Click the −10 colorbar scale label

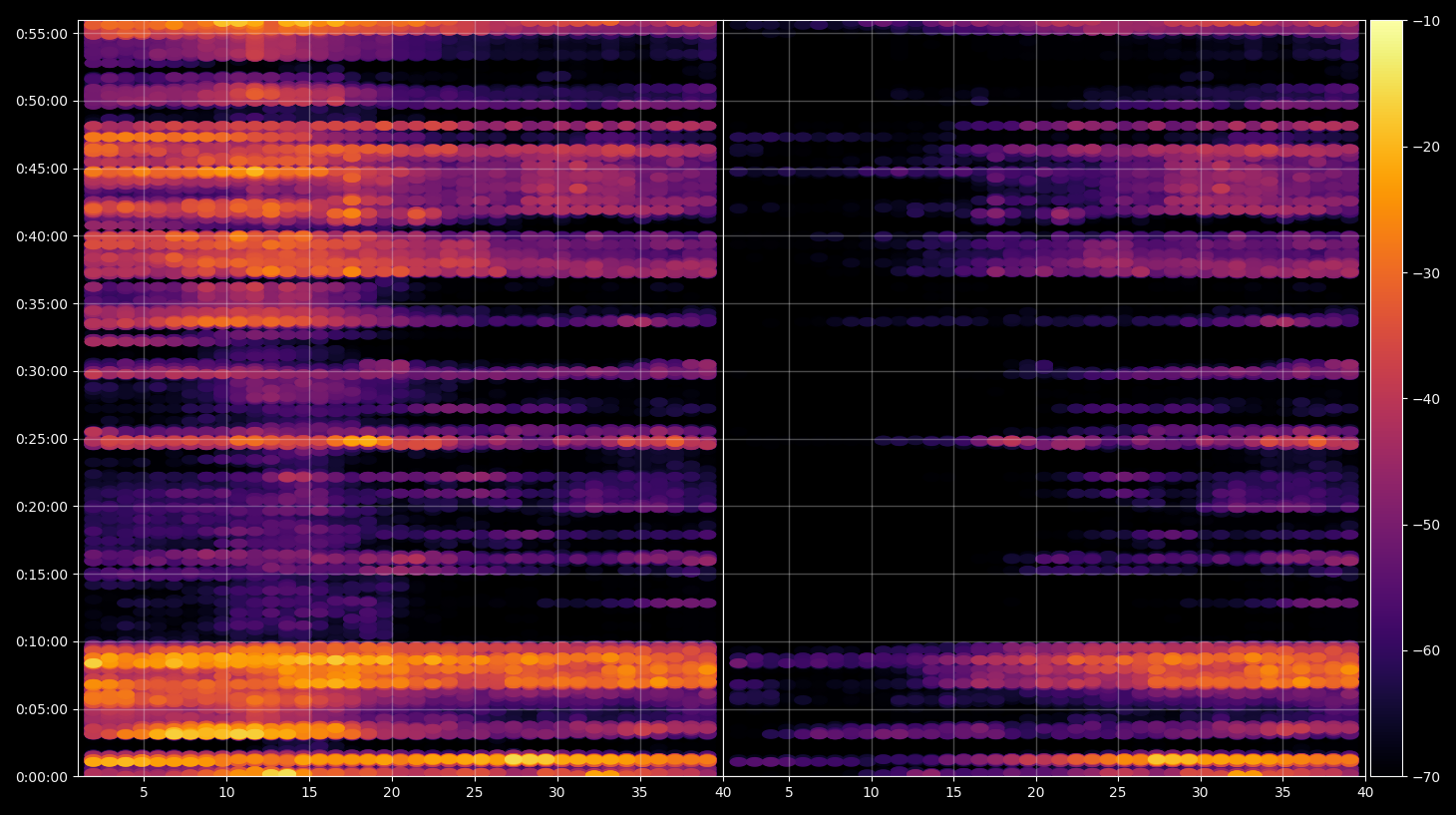[1427, 21]
